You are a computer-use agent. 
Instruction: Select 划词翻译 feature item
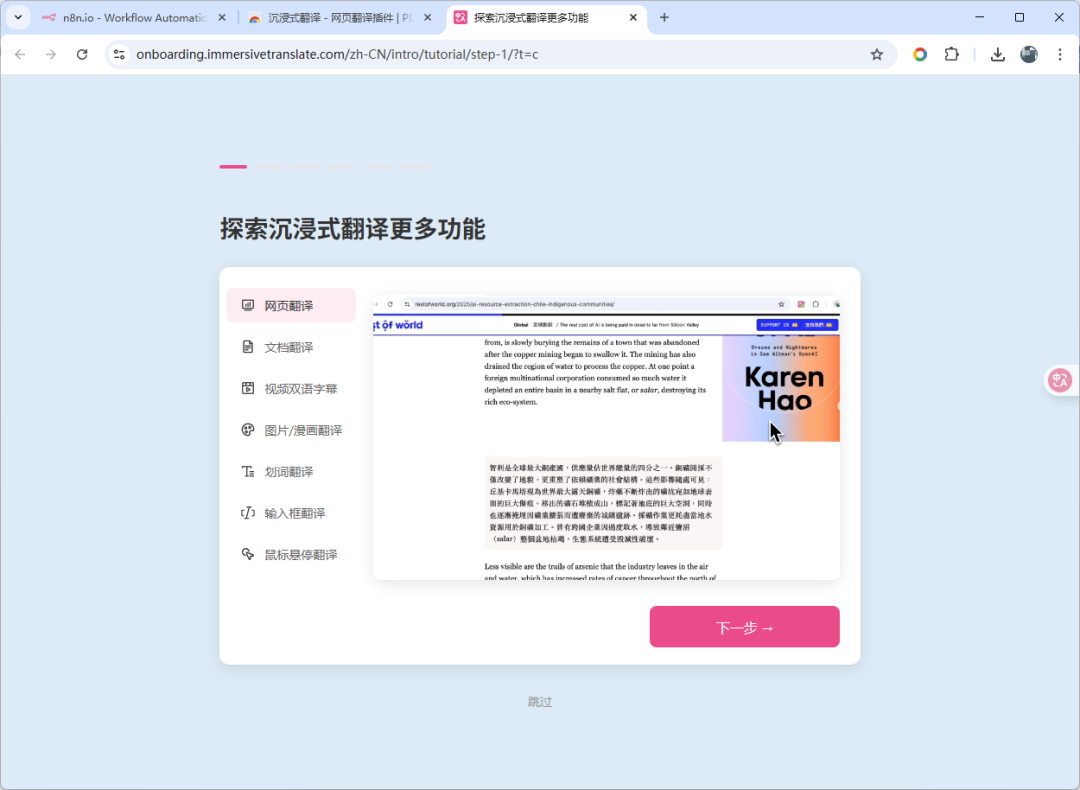tap(291, 471)
